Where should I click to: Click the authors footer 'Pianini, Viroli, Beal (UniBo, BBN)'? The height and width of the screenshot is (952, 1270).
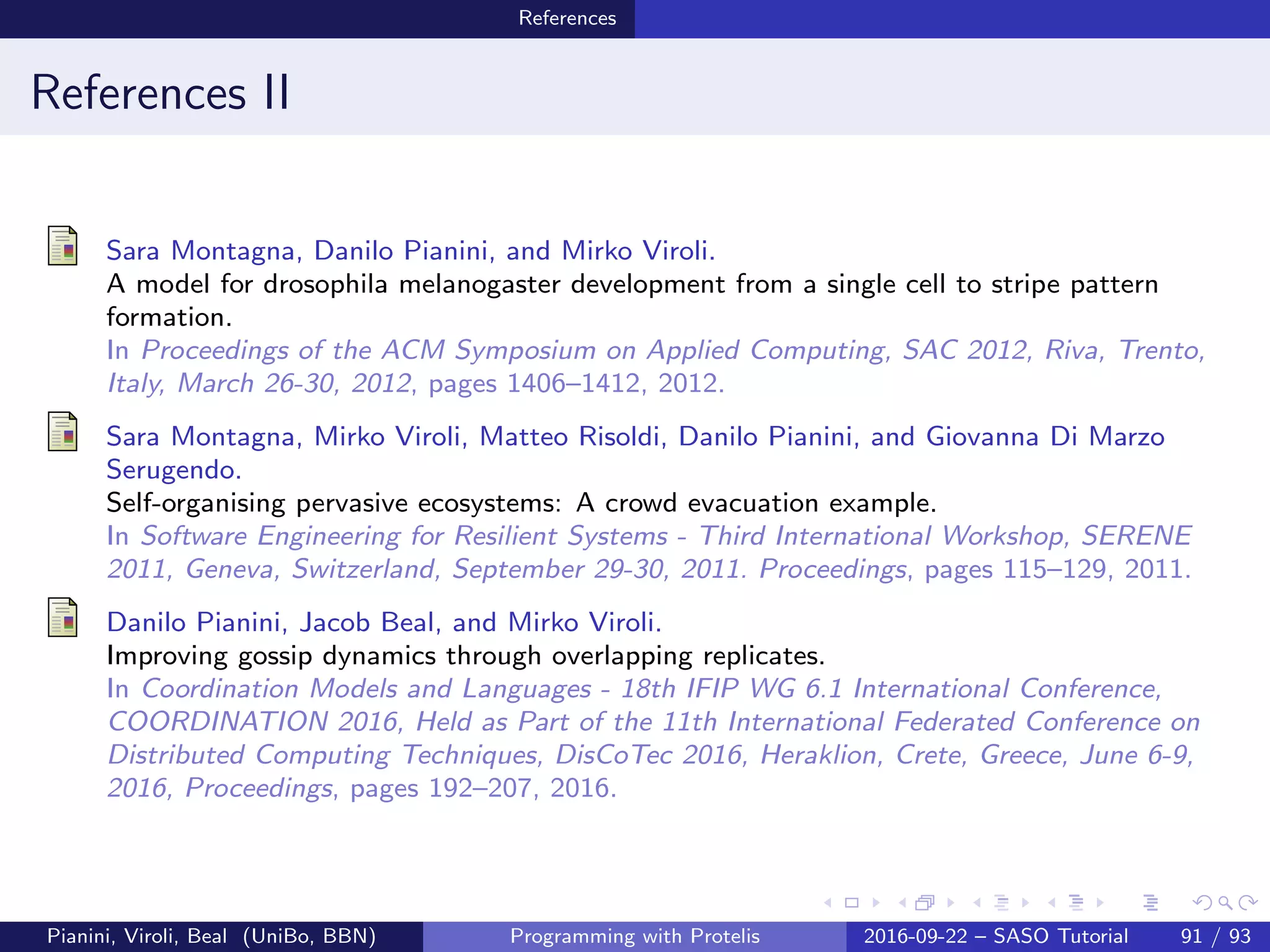click(x=211, y=936)
